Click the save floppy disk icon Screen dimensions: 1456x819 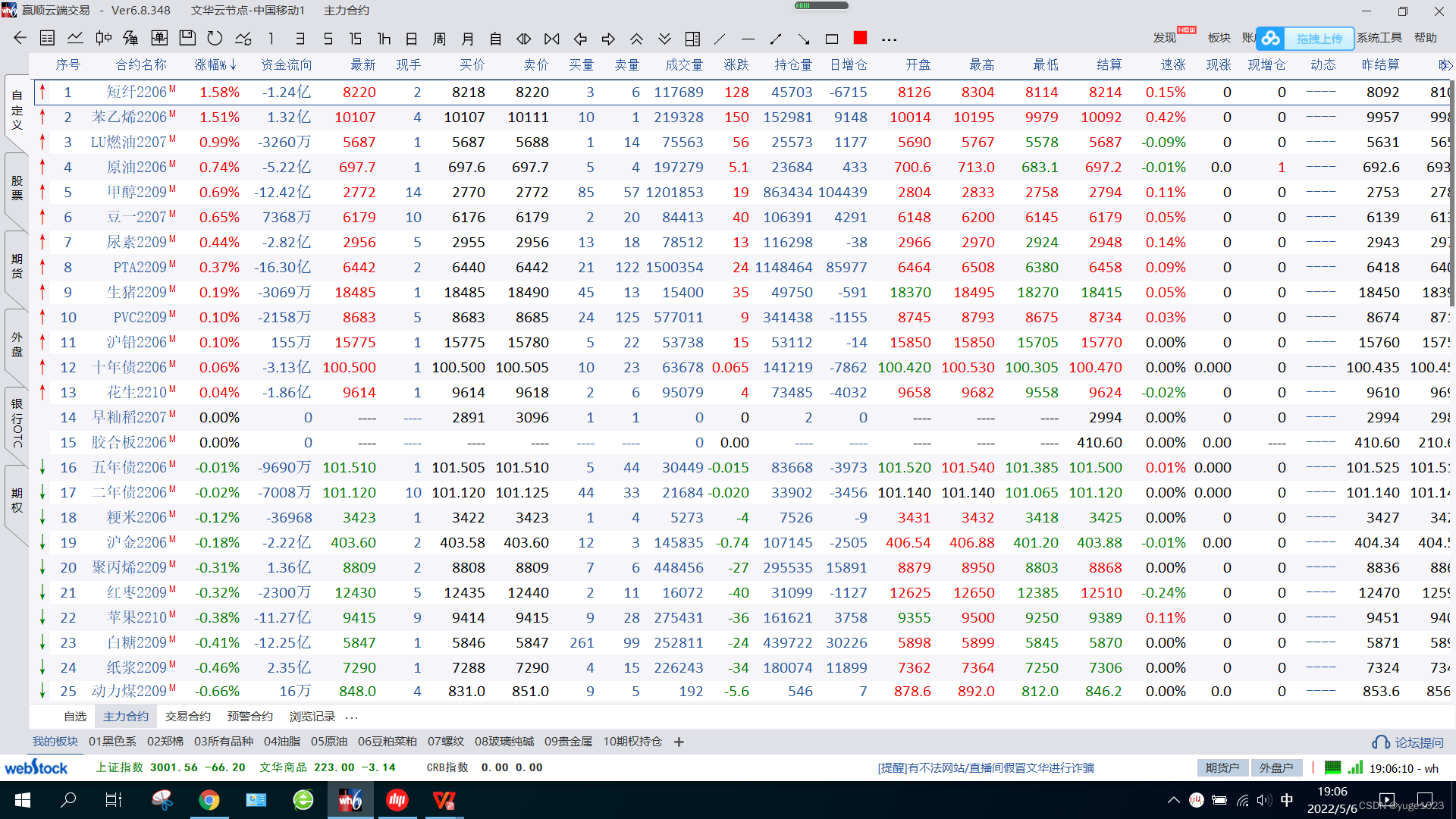(x=187, y=38)
